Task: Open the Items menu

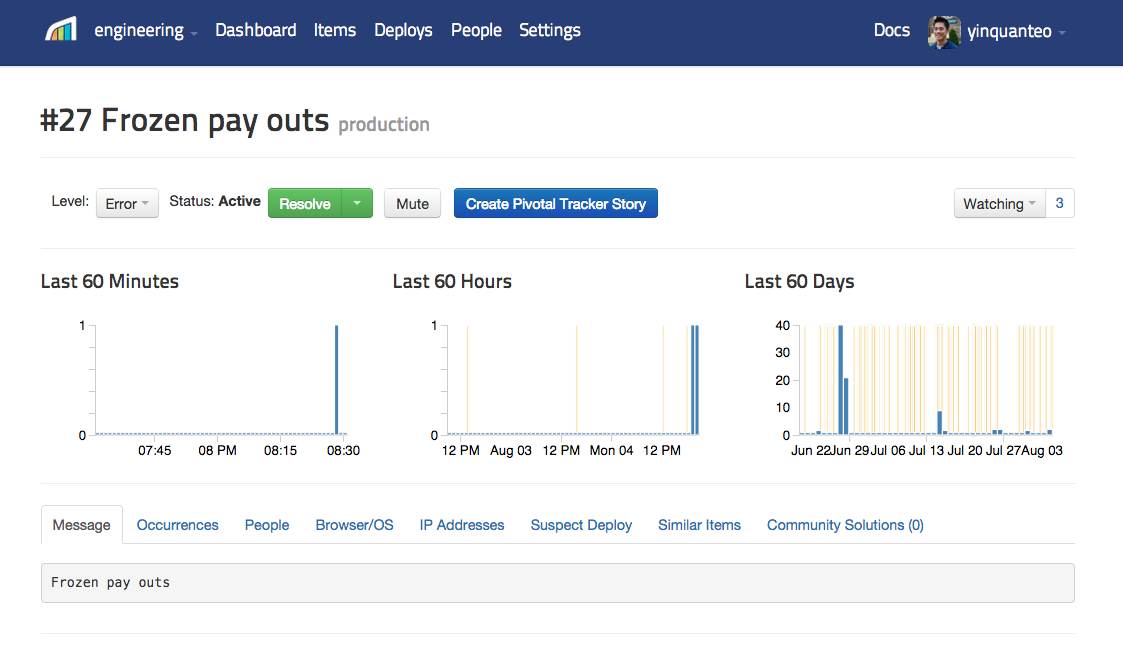Action: click(x=334, y=30)
